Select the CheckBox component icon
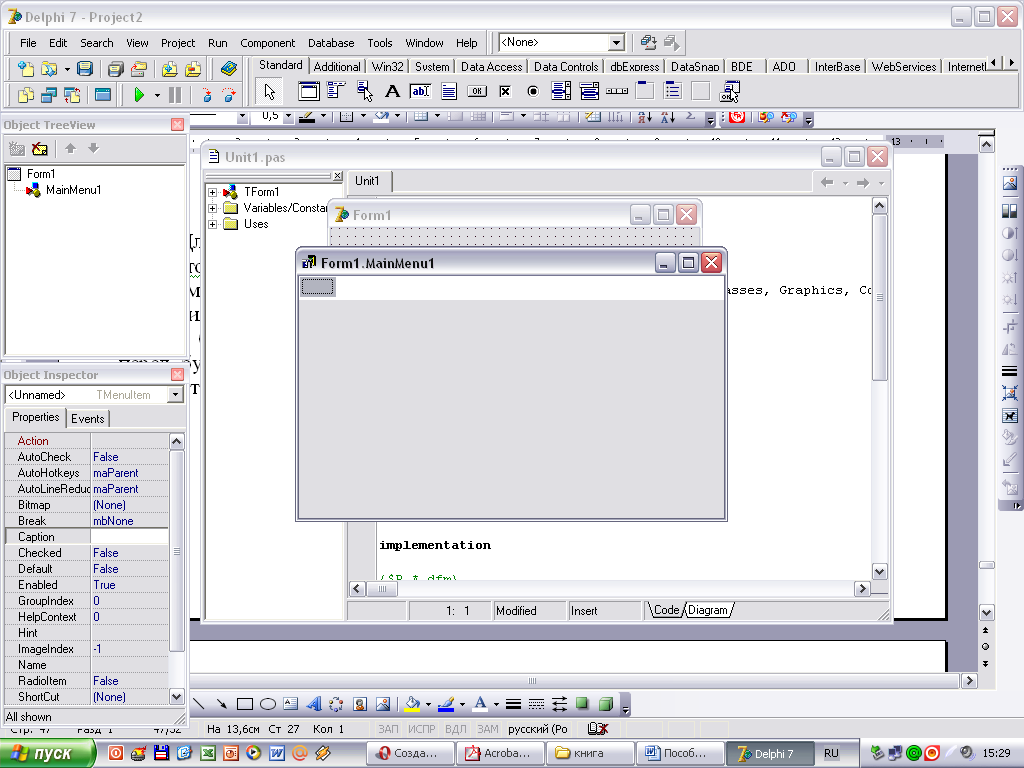The width and height of the screenshot is (1024, 768). point(505,91)
